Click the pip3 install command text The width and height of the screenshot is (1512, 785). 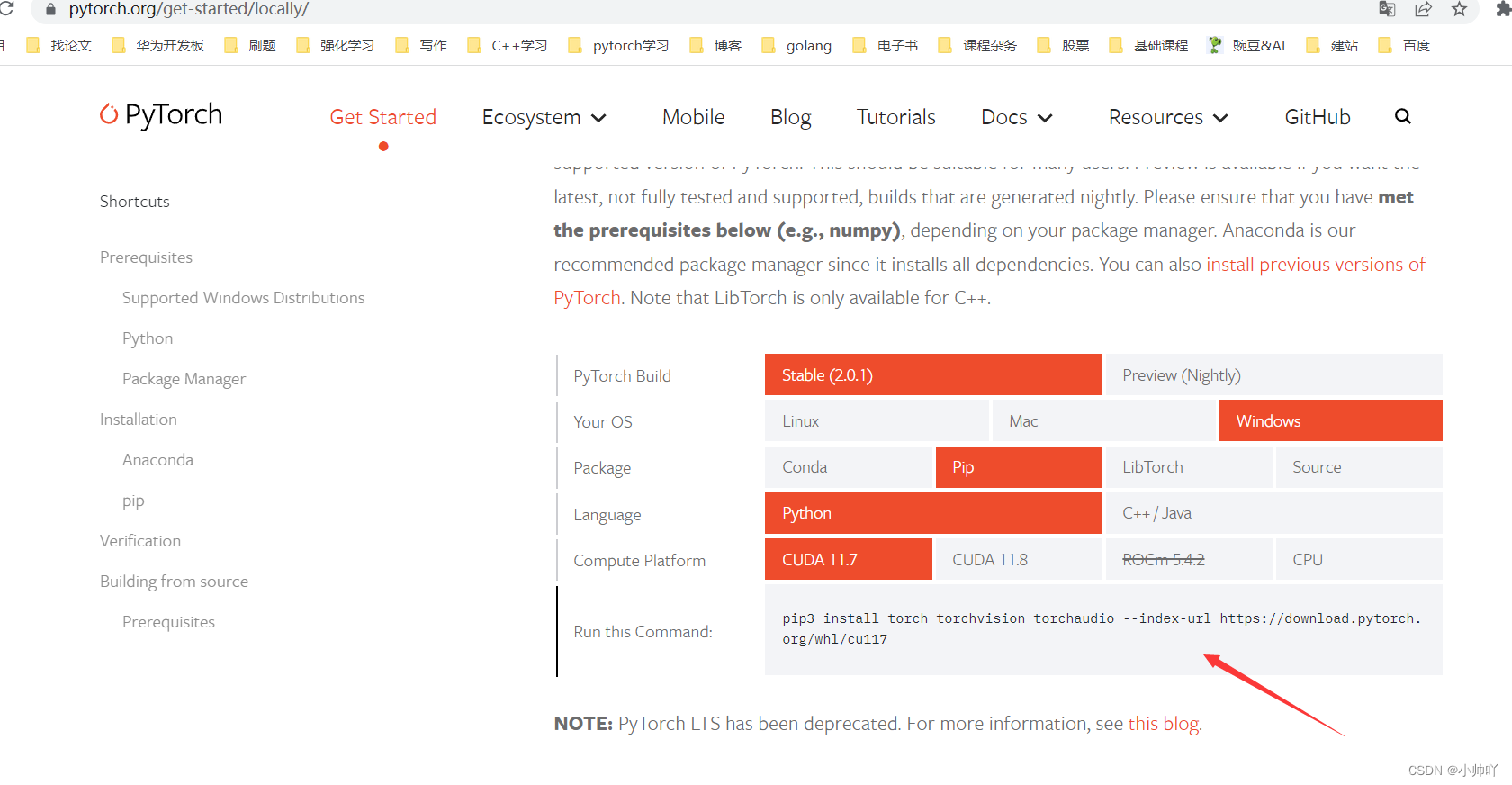click(1102, 628)
